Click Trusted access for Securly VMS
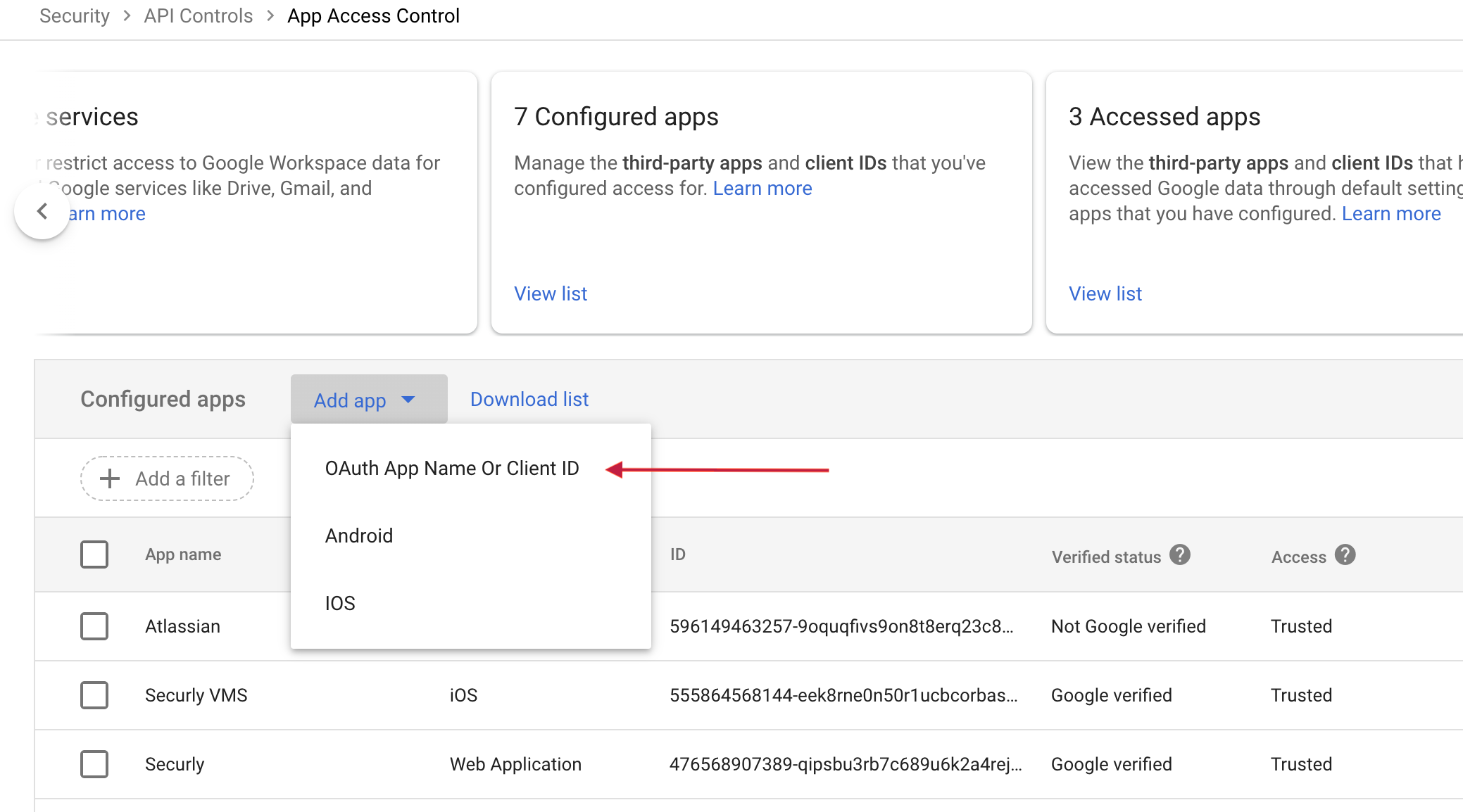This screenshot has width=1463, height=812. tap(1301, 695)
